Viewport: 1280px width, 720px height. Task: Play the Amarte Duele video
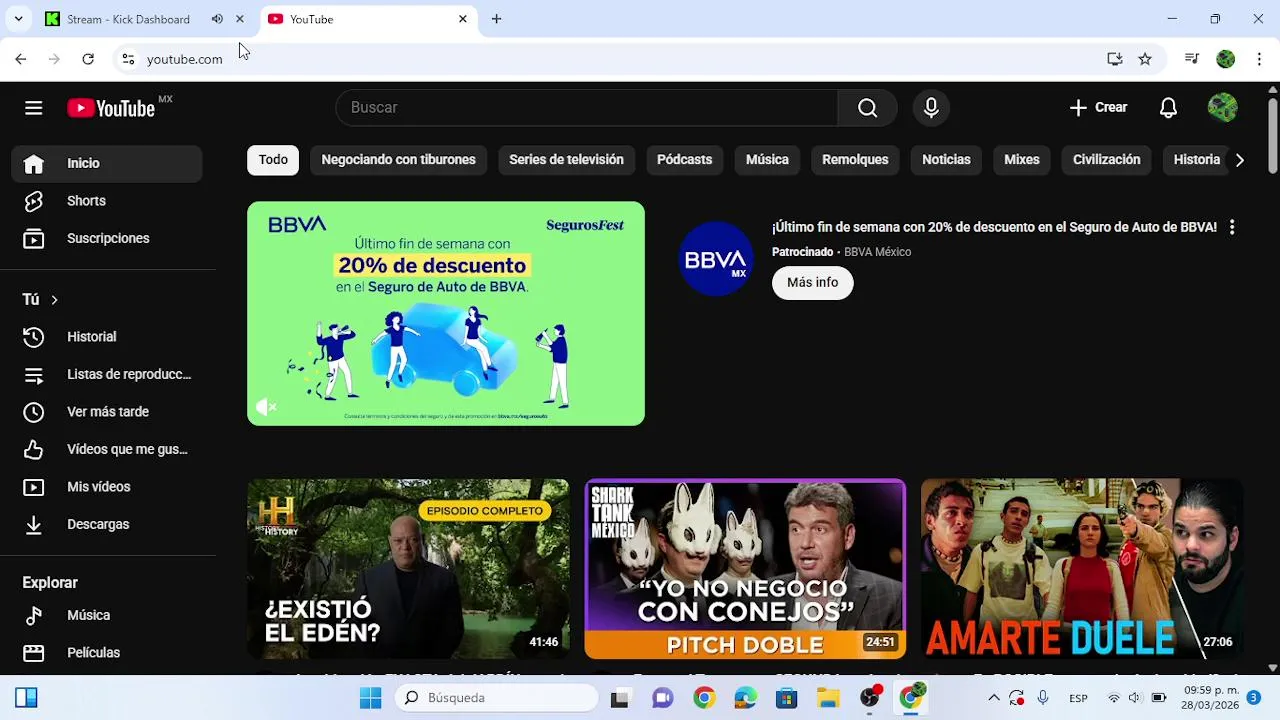click(x=1082, y=569)
